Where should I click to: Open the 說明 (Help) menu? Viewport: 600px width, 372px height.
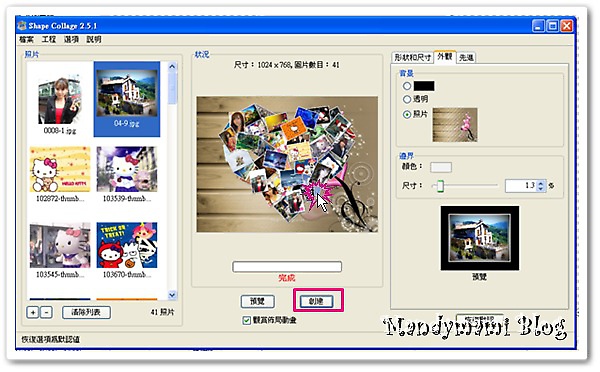94,39
